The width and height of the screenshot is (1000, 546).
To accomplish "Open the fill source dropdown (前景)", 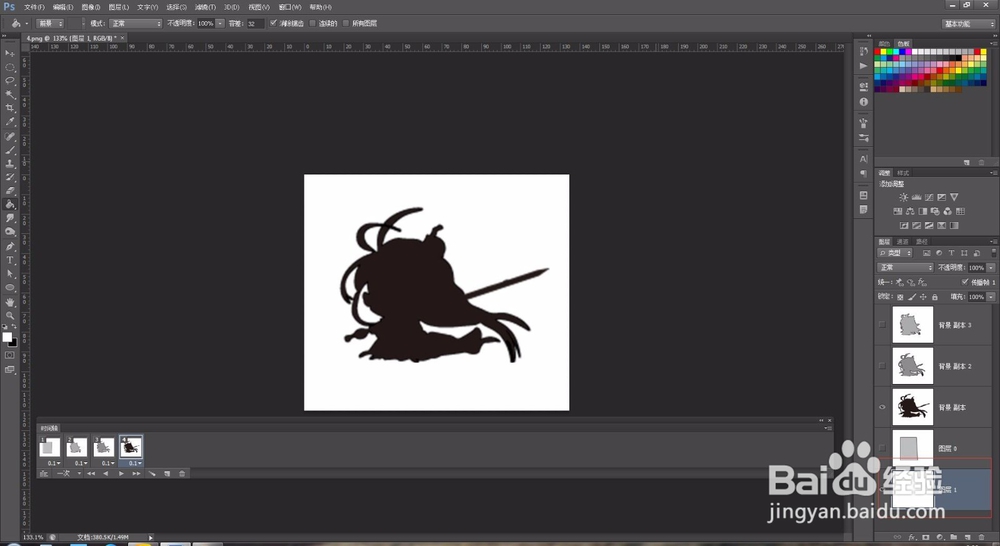I will tap(50, 23).
